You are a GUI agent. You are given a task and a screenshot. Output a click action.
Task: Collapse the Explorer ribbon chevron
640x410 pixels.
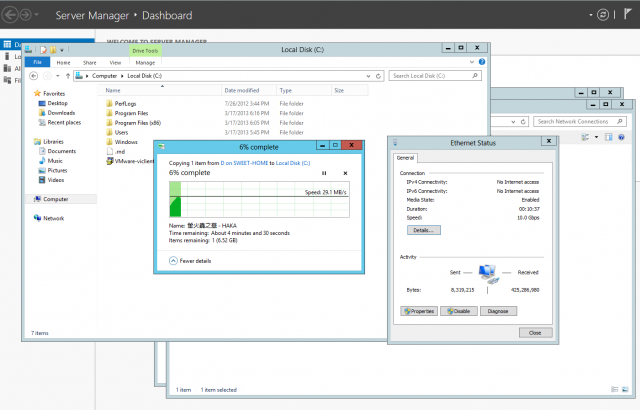click(472, 62)
